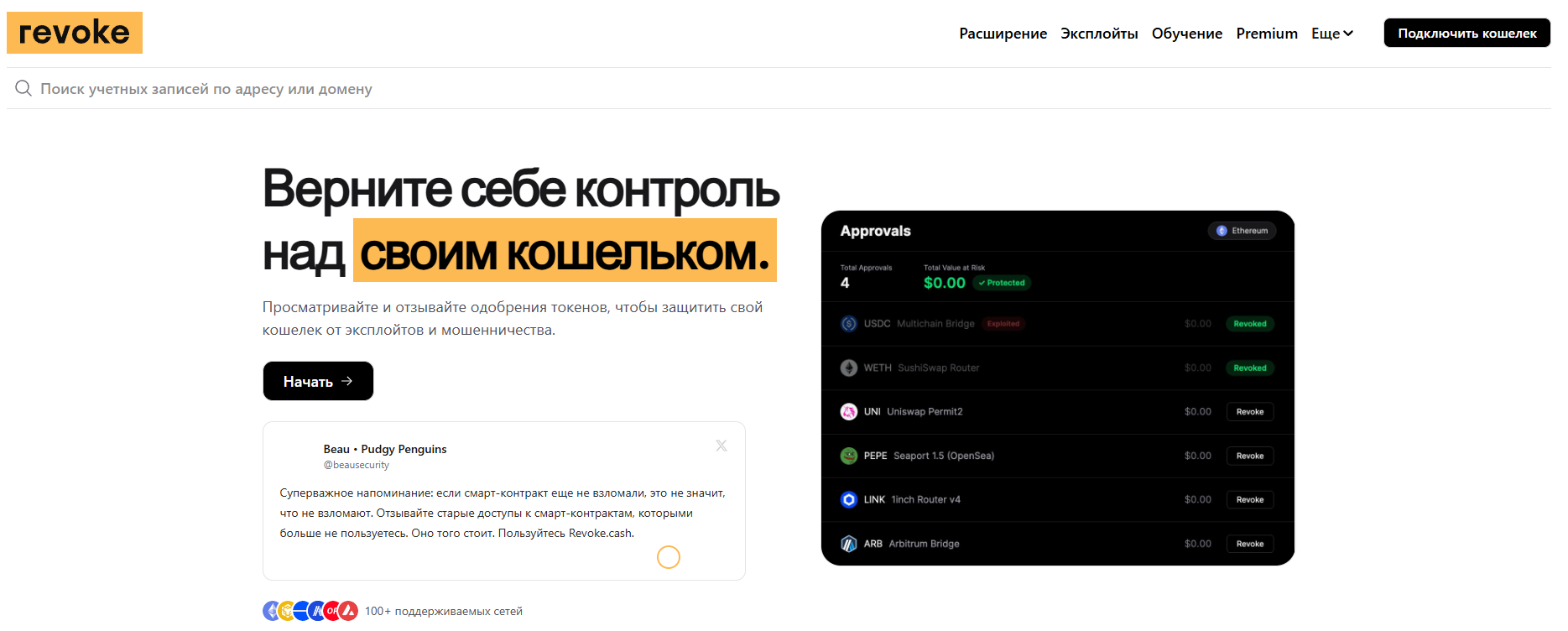This screenshot has width=1568, height=631.
Task: Click the 'Arbitrum Bridge' spender text
Action: 924,544
